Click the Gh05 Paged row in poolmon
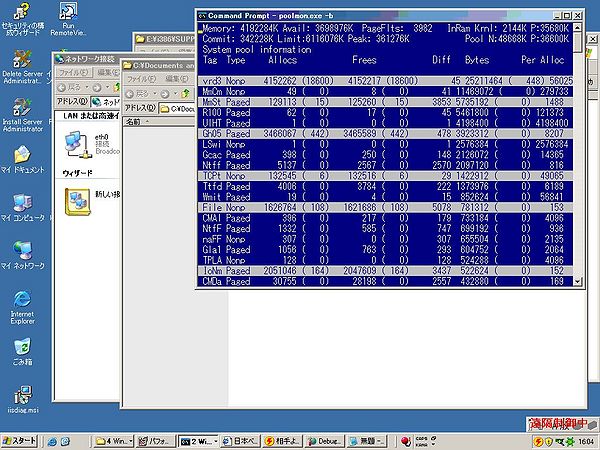 tap(385, 134)
